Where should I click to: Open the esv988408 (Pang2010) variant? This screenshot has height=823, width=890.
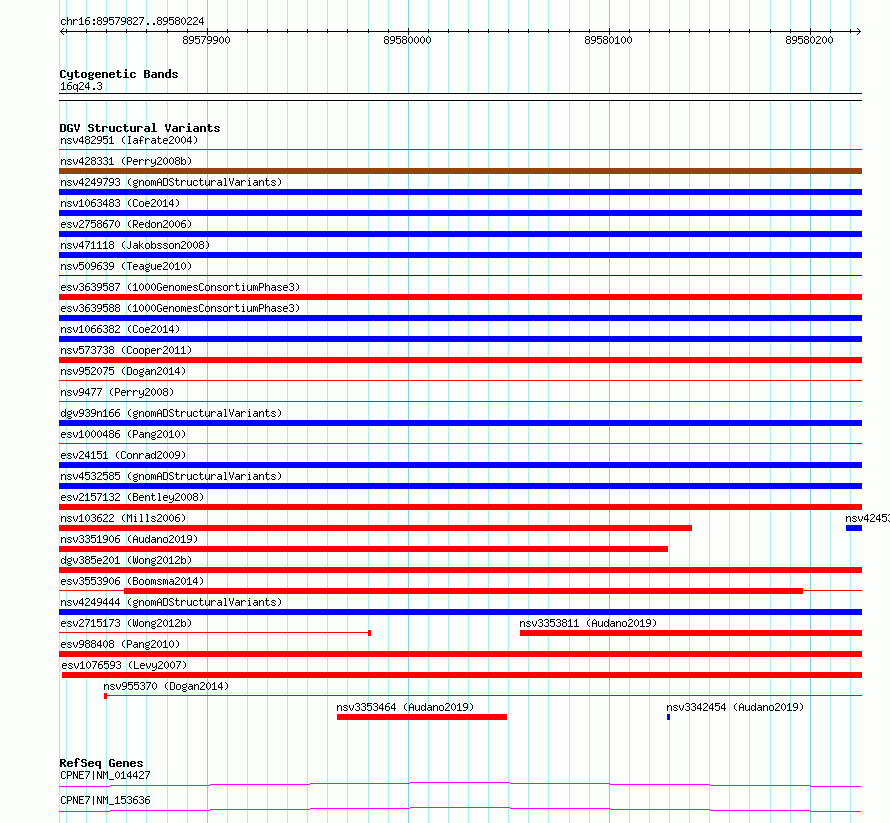click(x=120, y=644)
